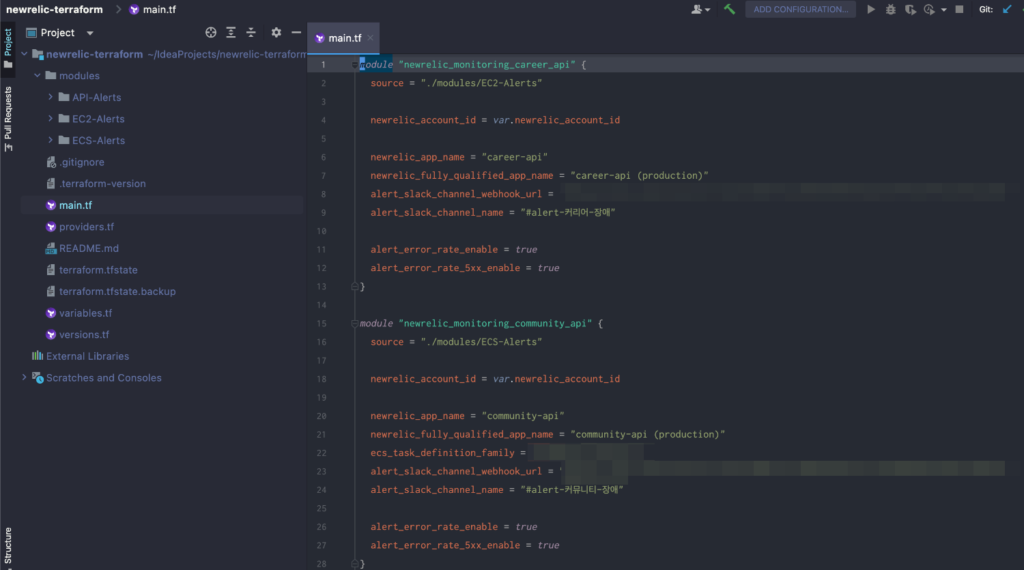Run the configuration with play icon
1024x570 pixels.
[871, 9]
